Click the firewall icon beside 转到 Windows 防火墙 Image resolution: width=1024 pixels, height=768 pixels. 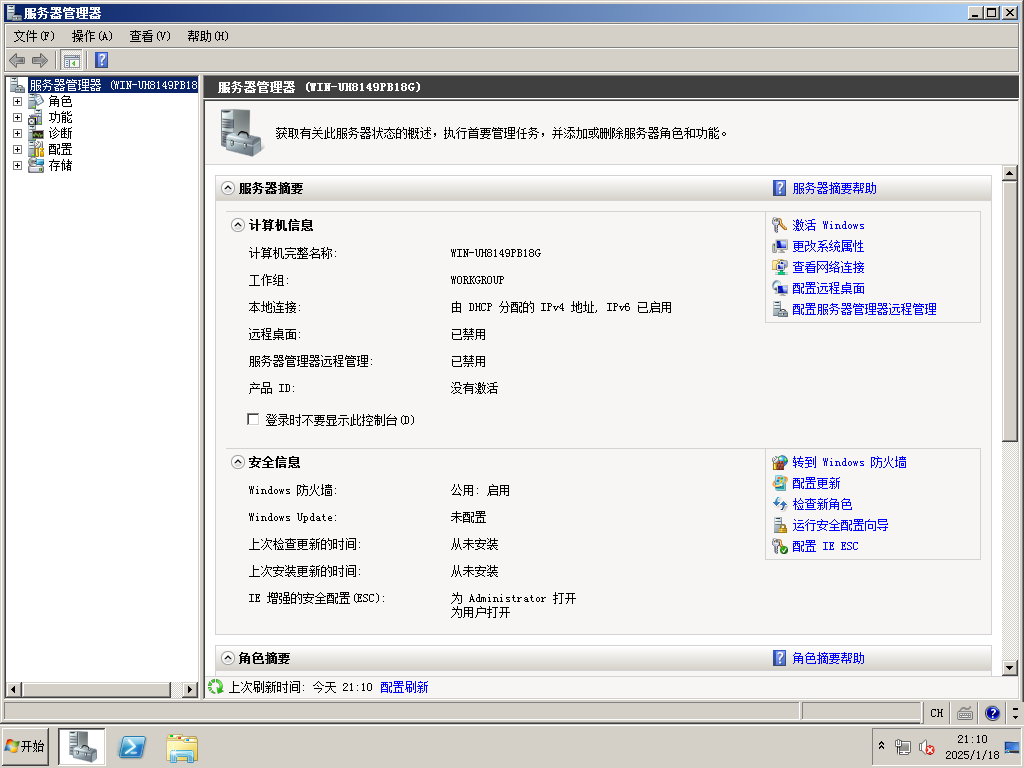[779, 462]
